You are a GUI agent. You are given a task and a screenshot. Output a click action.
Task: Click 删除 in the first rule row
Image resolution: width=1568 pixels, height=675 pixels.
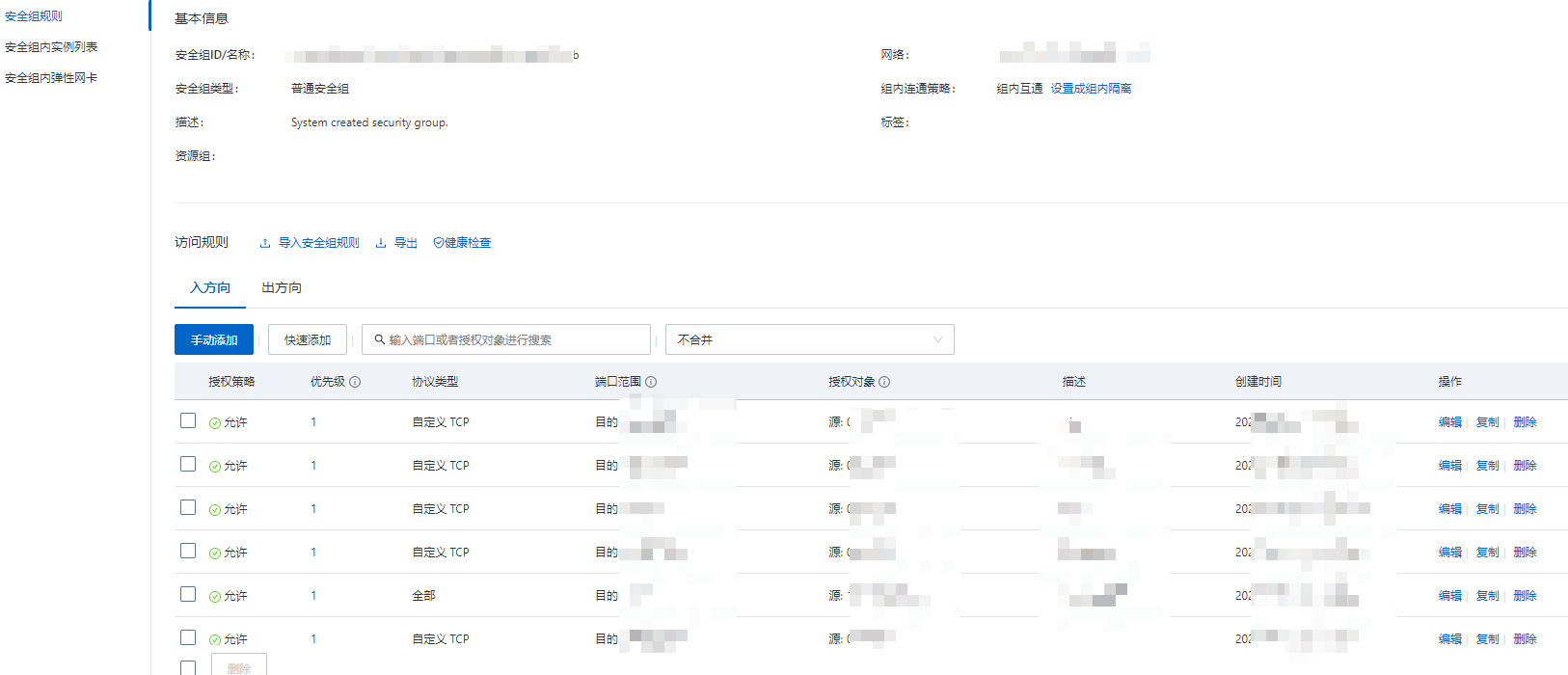click(x=1525, y=422)
